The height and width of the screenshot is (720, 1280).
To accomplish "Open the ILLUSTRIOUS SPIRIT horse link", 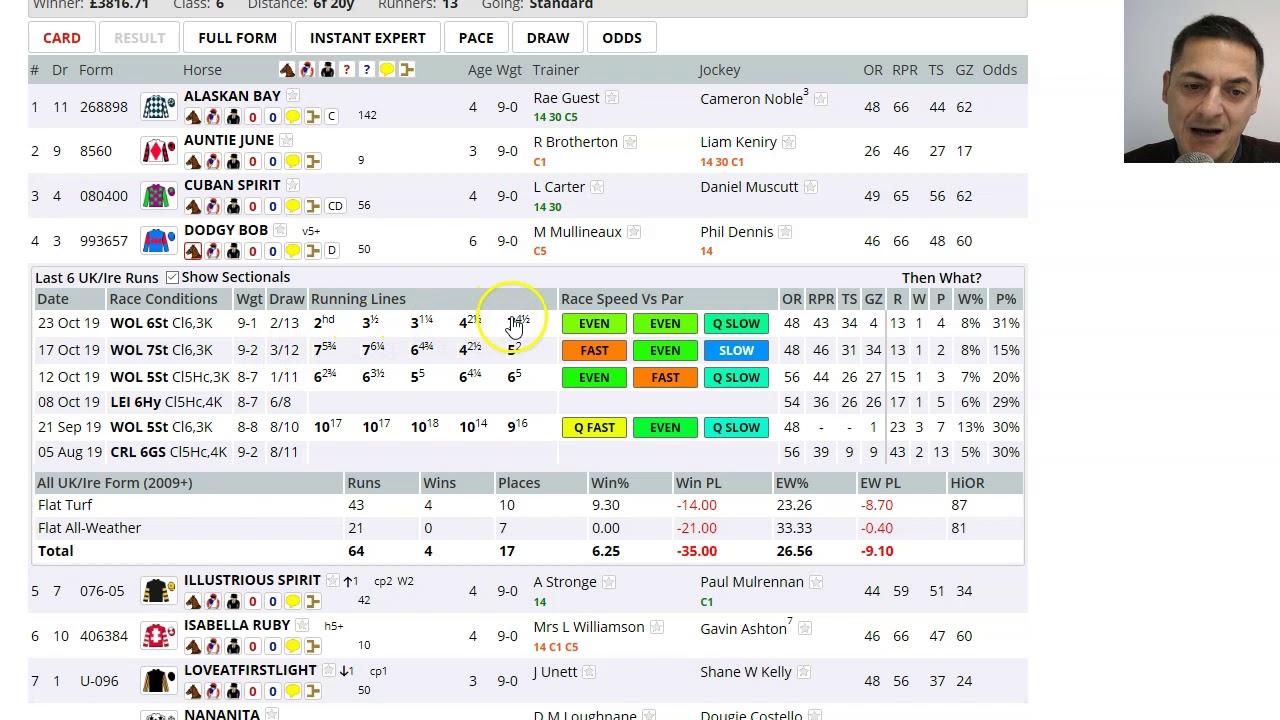I will point(252,580).
